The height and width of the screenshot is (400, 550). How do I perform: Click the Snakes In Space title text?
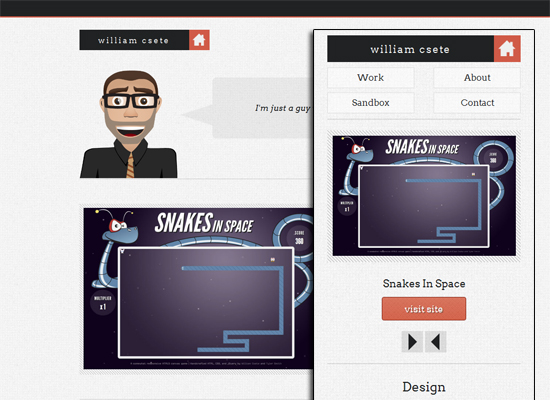point(424,284)
